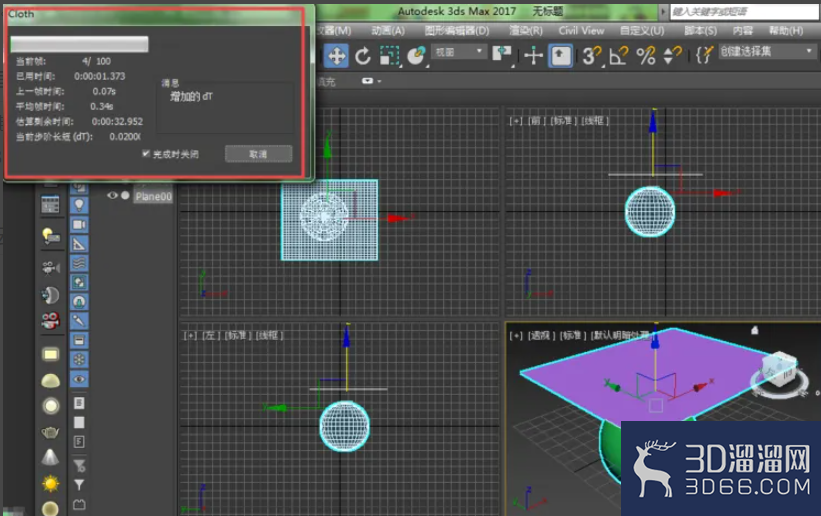Open the 帮助(H) menu
Image resolution: width=821 pixels, height=516 pixels.
[786, 31]
